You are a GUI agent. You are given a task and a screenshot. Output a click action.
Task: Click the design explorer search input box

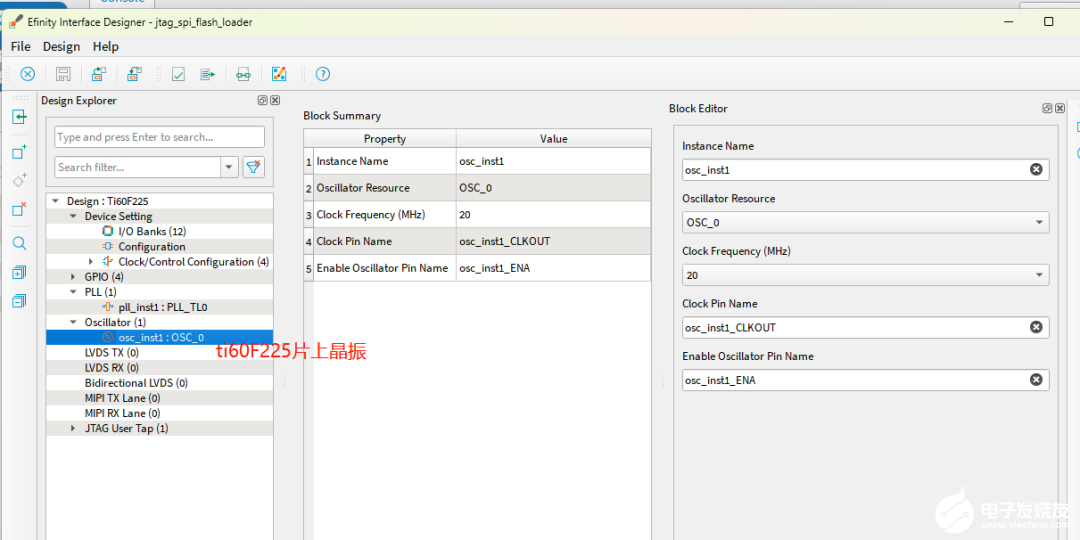[x=159, y=137]
